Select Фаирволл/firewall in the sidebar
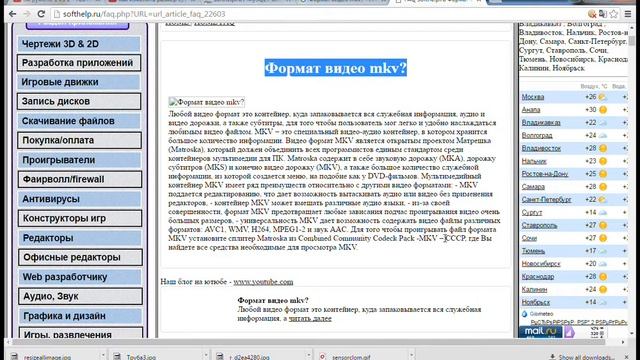The width and height of the screenshot is (640, 360). click(80, 179)
